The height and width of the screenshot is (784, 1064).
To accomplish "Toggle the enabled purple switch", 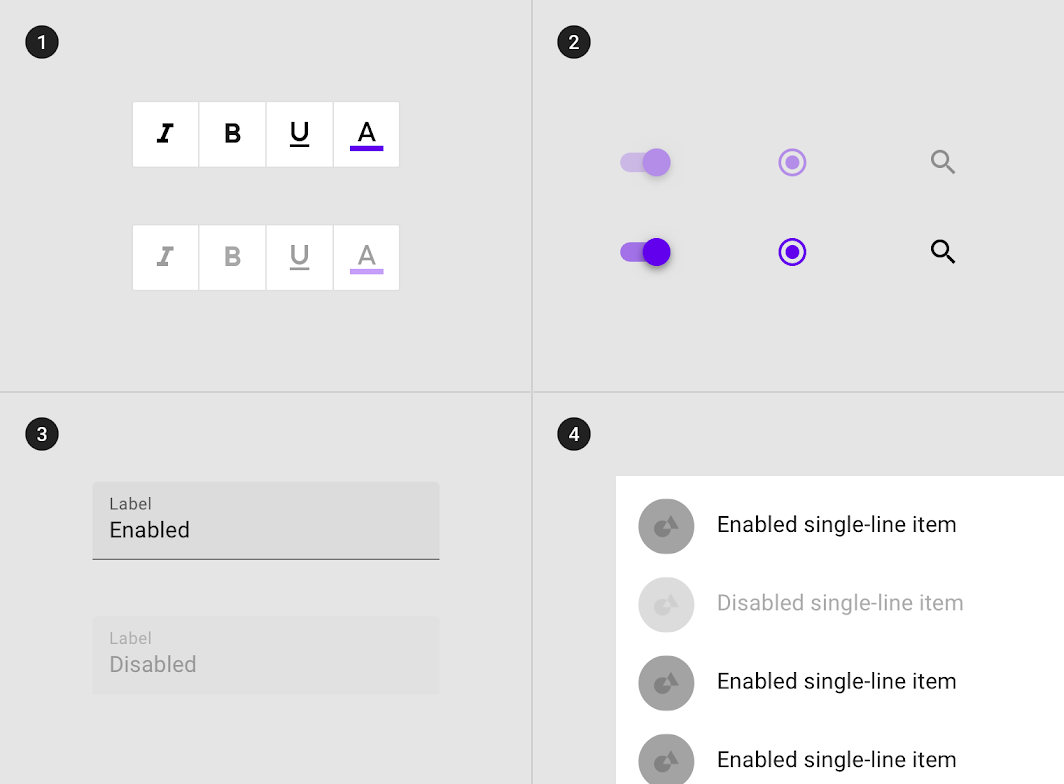I will coord(645,252).
